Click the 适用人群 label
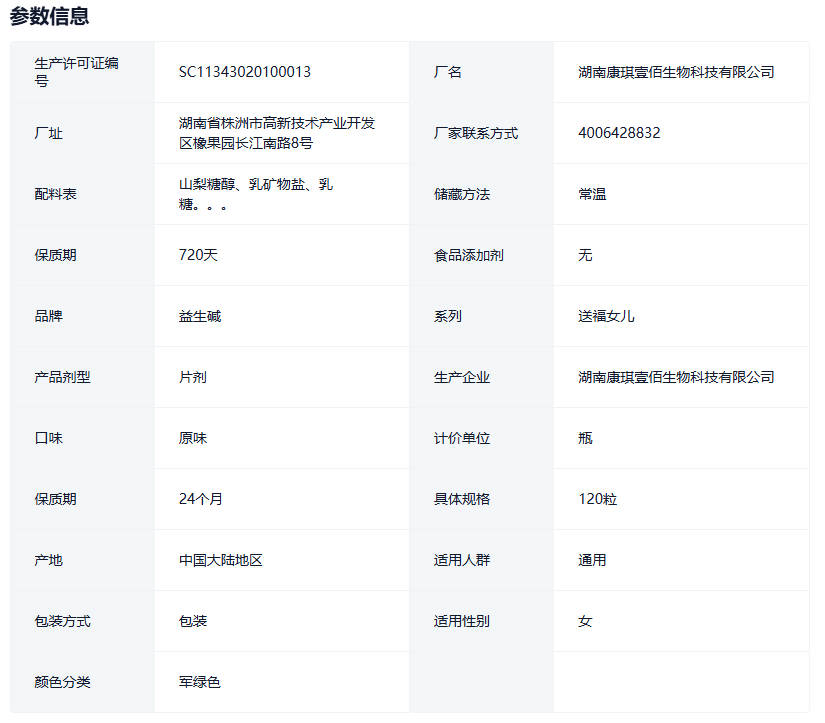The image size is (825, 723). click(x=461, y=560)
